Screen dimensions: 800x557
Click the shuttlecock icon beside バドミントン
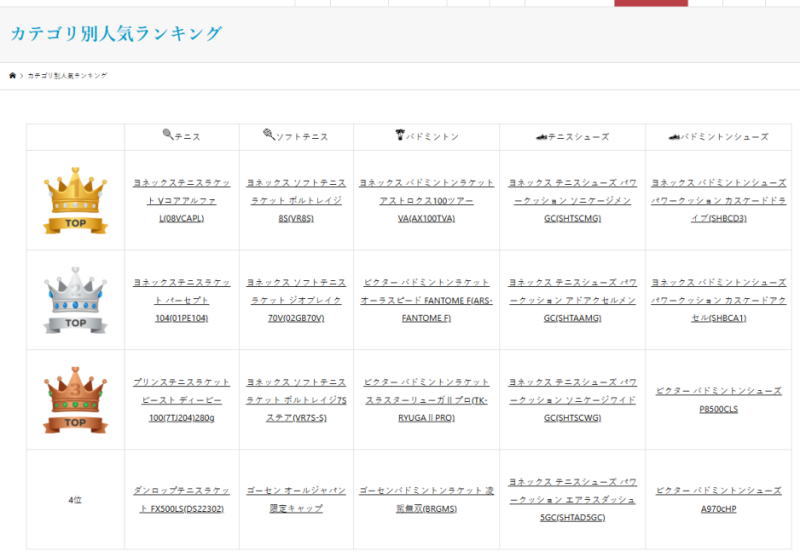pyautogui.click(x=400, y=135)
